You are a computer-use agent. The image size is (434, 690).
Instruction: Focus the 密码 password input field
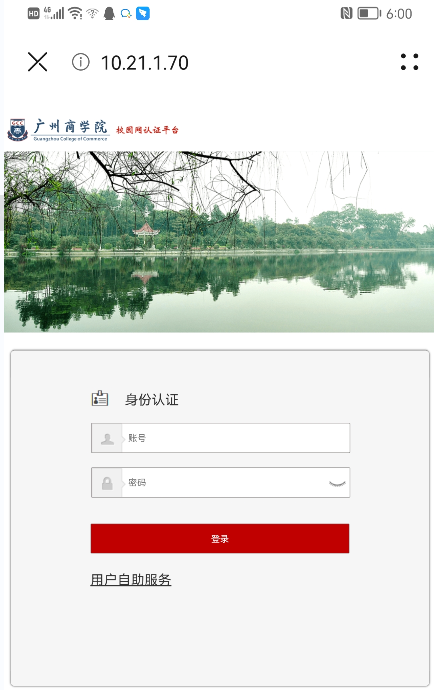pos(224,483)
